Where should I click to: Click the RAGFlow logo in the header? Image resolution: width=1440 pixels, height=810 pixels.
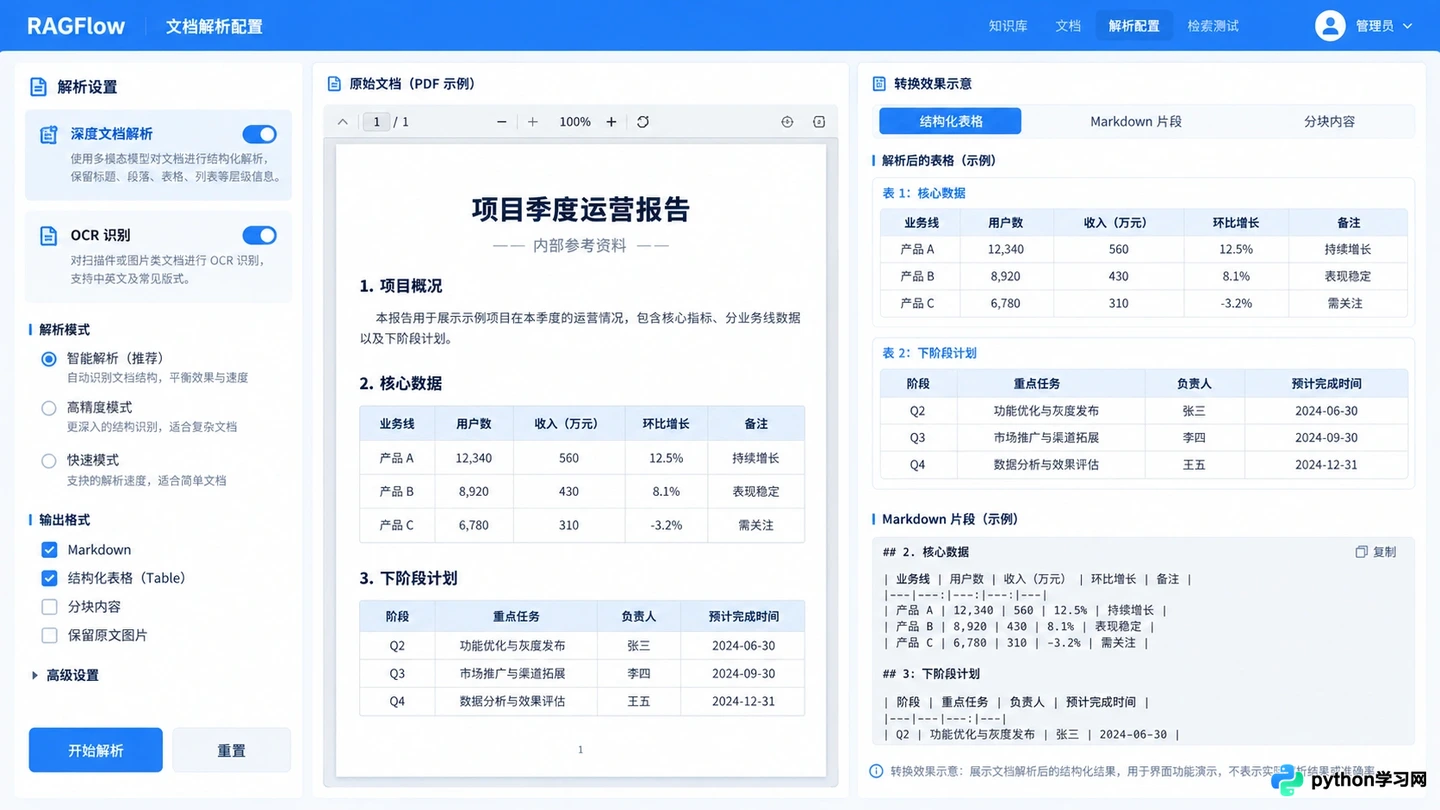pos(76,26)
